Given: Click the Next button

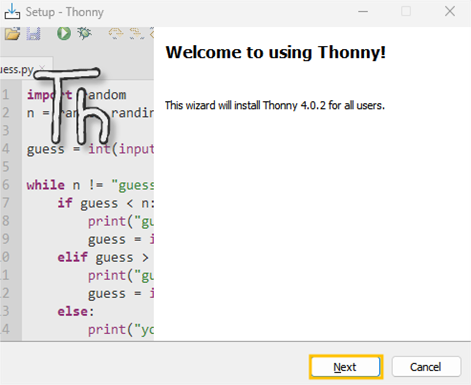Looking at the screenshot, I should (346, 367).
